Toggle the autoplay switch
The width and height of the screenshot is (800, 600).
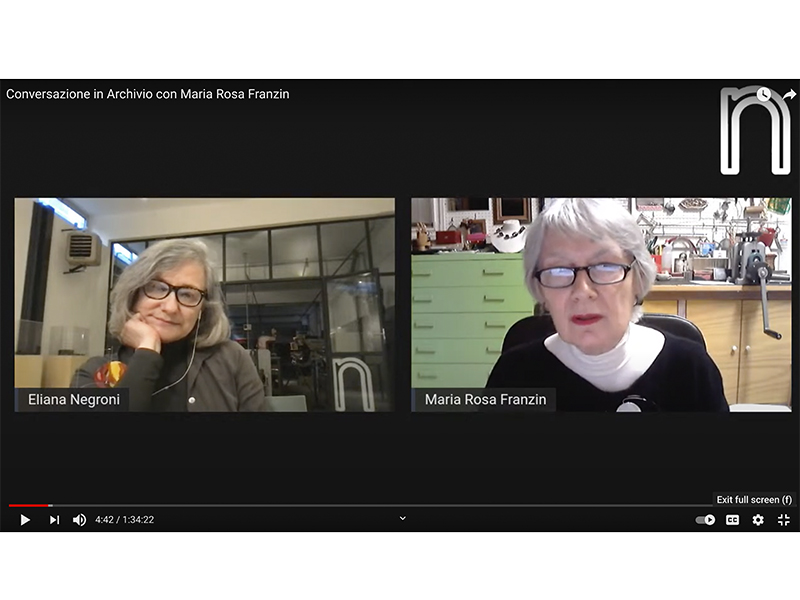[705, 519]
